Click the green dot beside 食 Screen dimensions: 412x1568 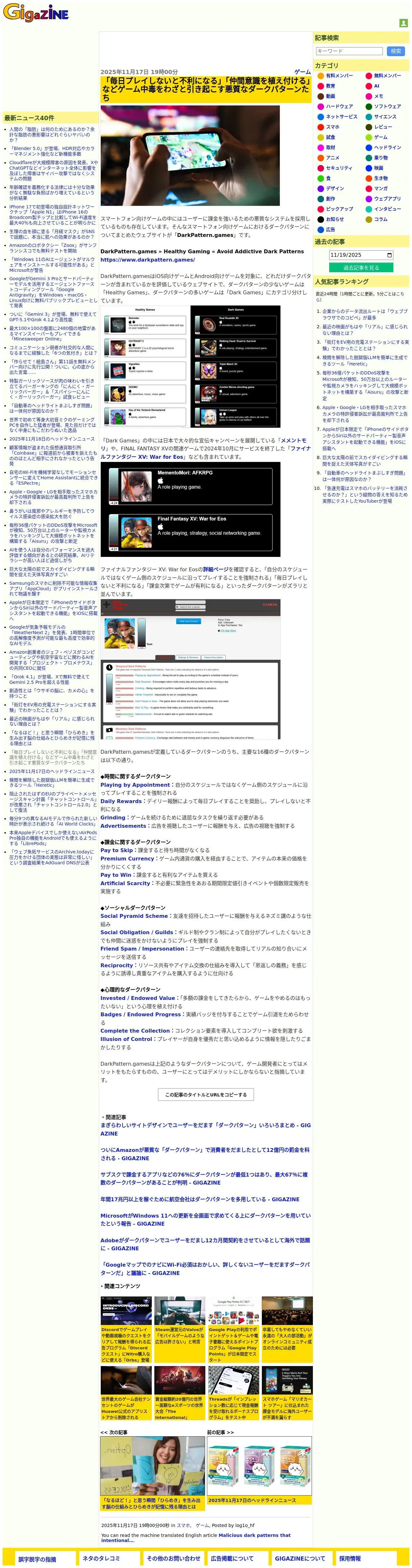320,178
